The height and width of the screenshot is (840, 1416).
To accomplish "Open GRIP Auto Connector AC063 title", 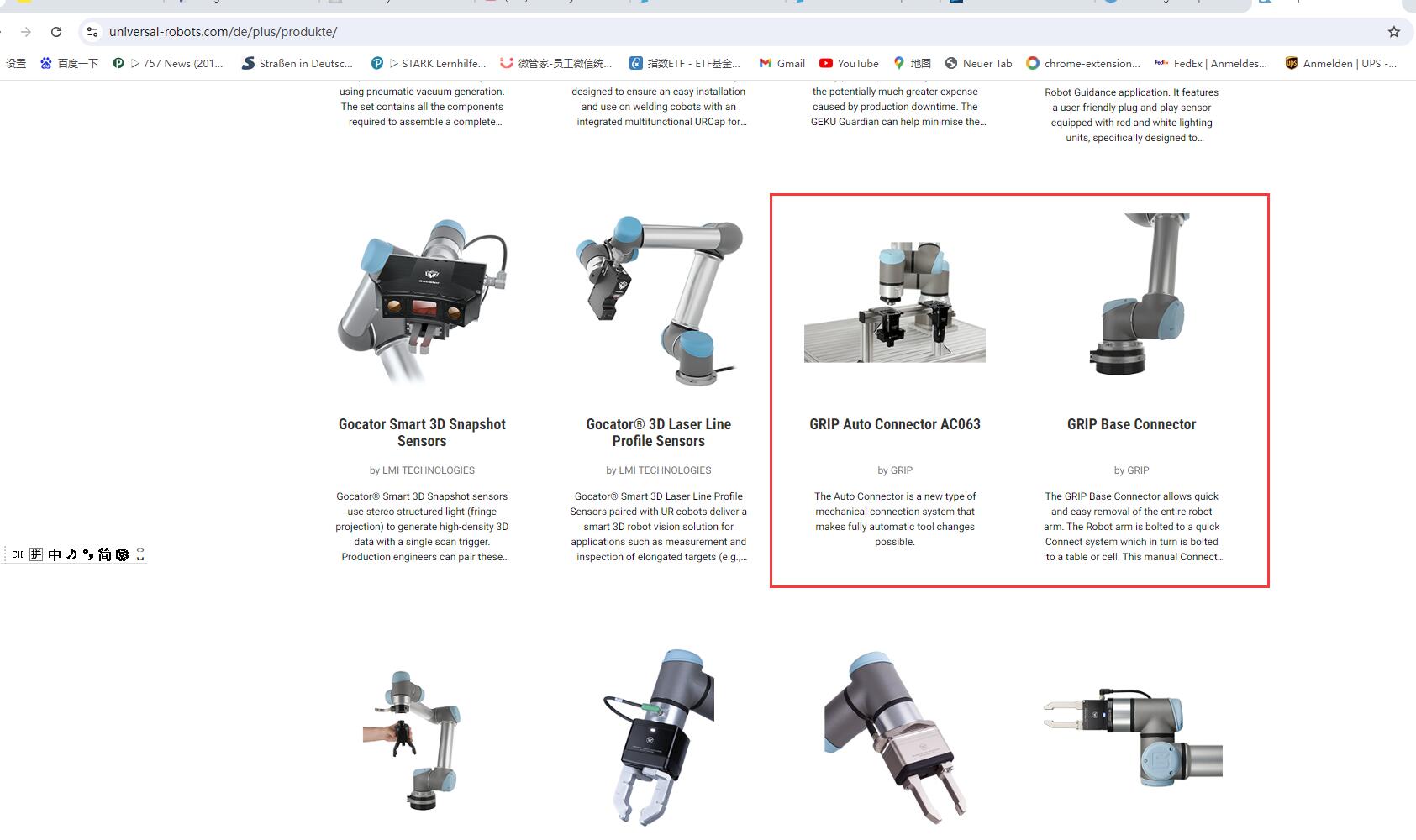I will (895, 424).
